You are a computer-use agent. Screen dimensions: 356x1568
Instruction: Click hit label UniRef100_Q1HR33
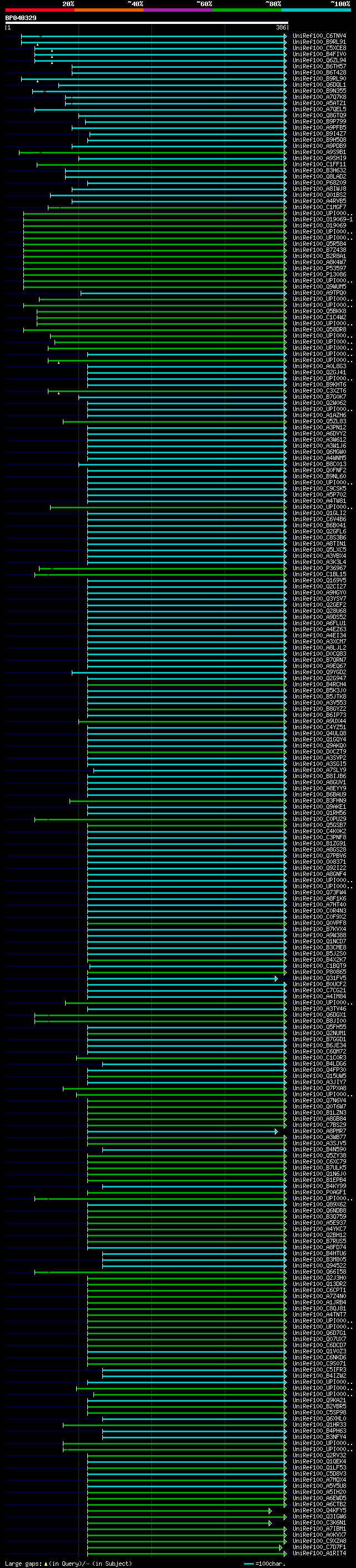(x=319, y=1424)
